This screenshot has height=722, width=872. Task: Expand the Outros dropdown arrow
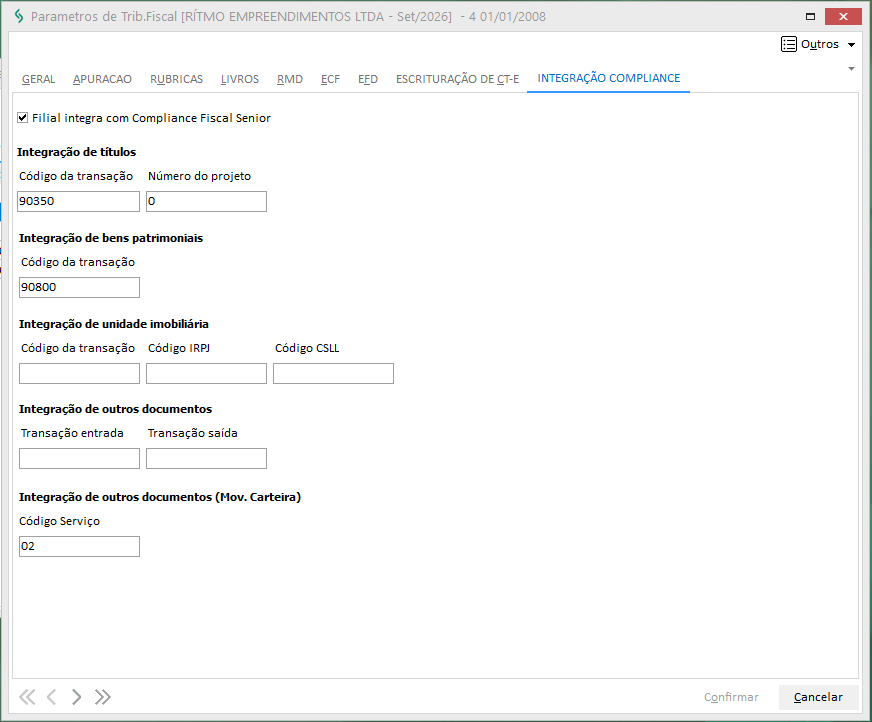click(851, 44)
